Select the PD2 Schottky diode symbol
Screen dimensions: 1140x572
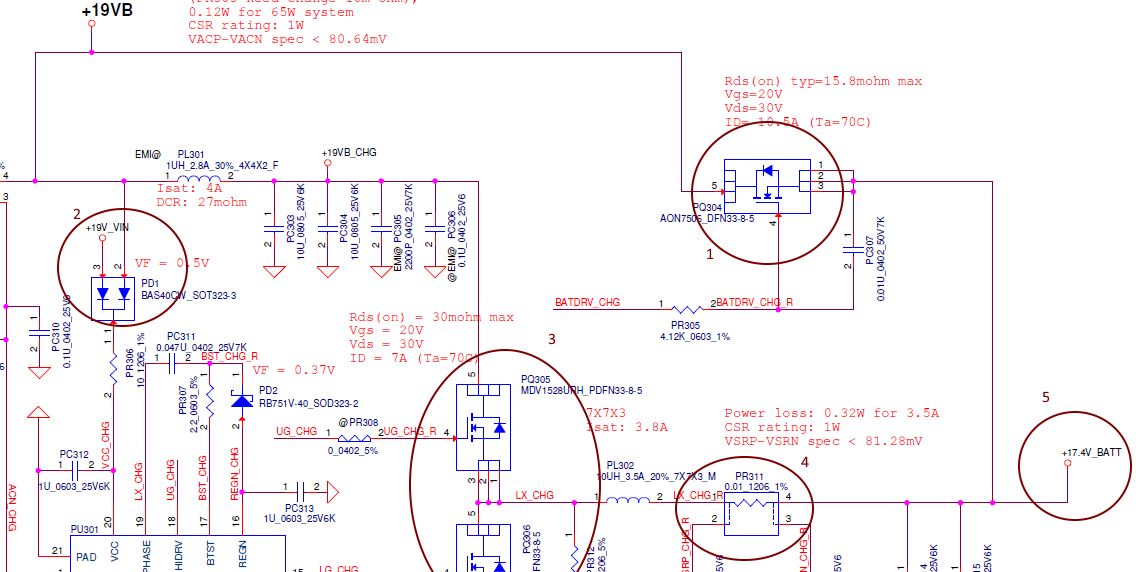242,399
